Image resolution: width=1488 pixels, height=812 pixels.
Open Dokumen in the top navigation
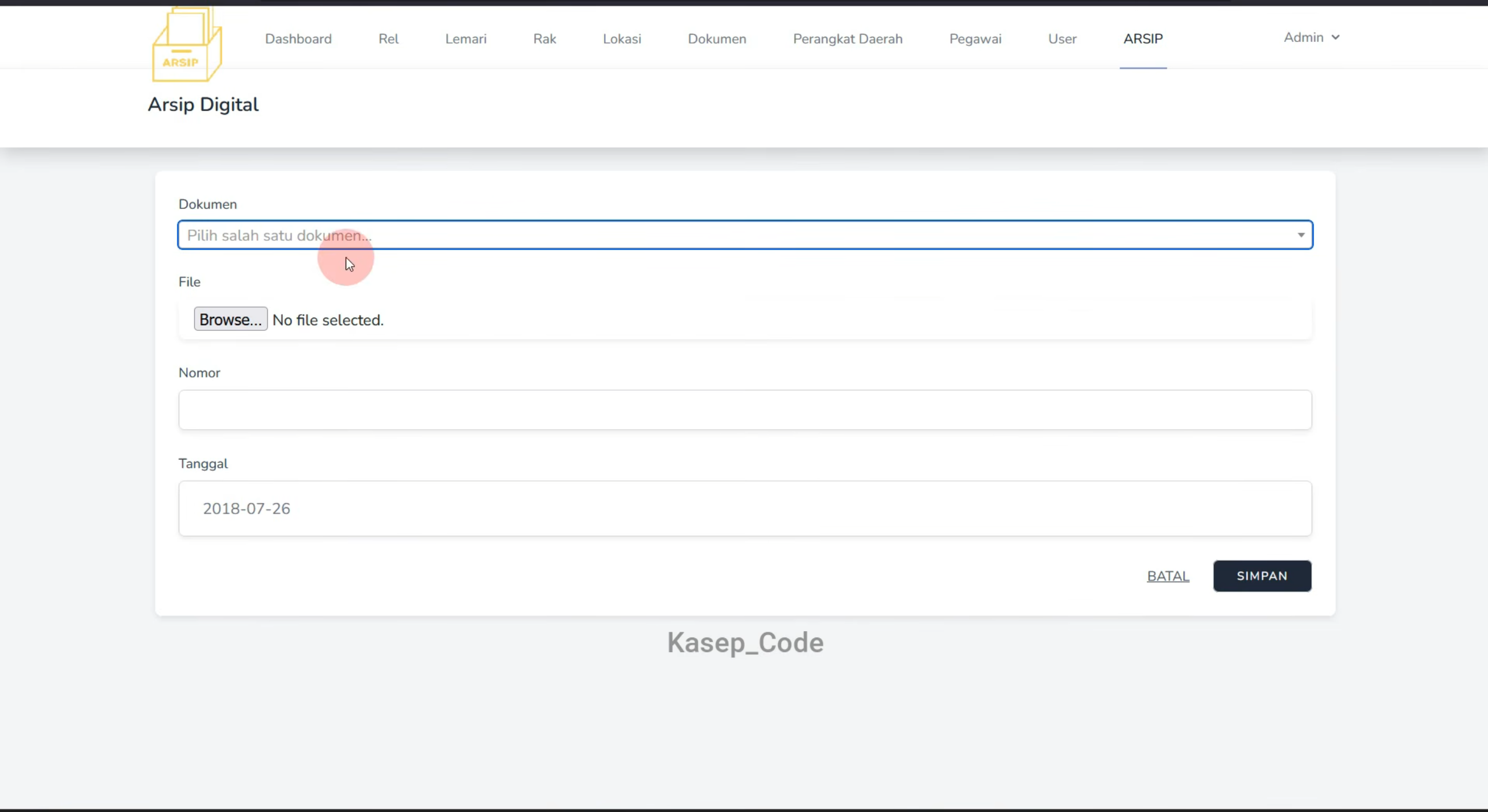click(x=716, y=39)
